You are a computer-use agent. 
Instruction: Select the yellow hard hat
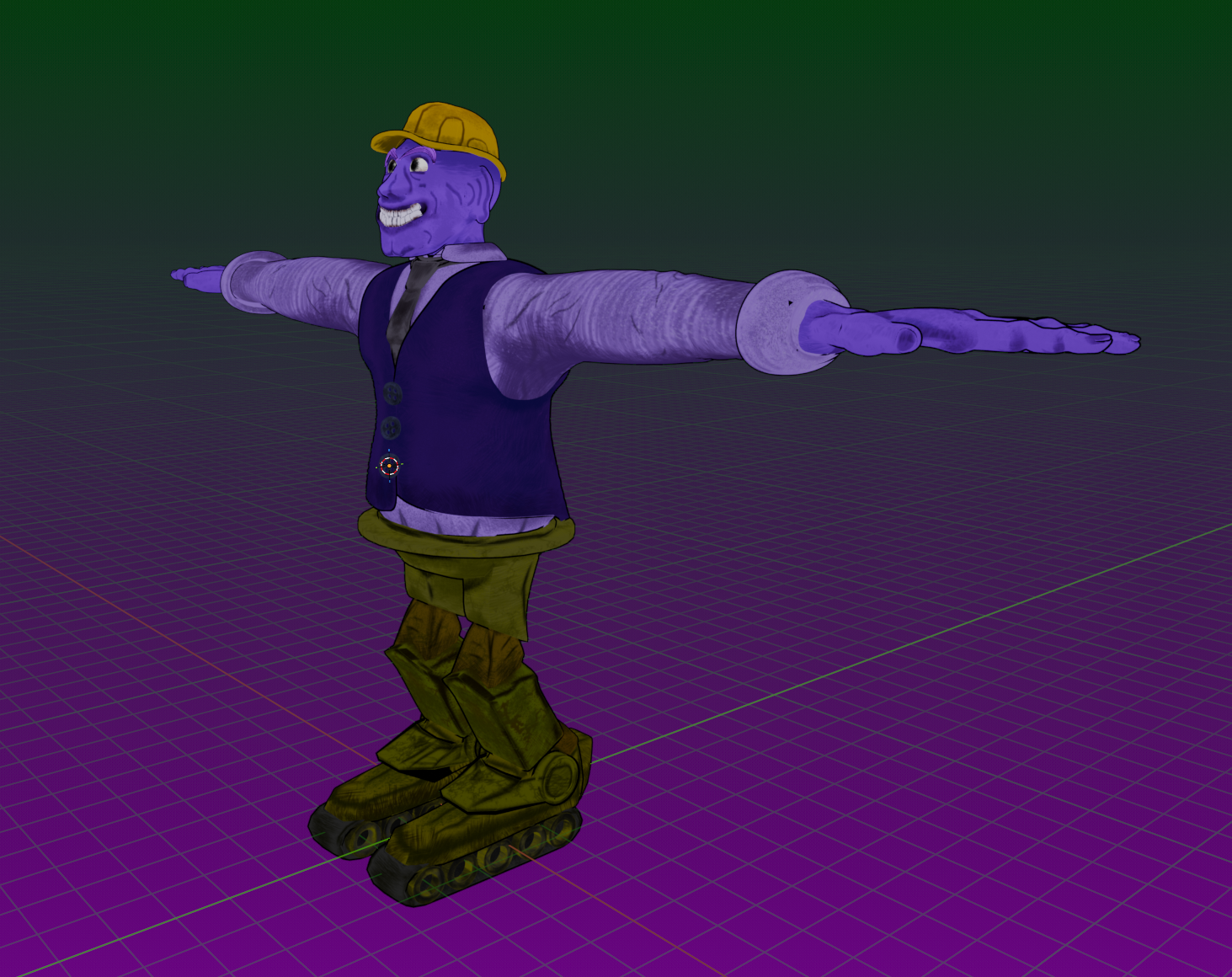click(446, 133)
